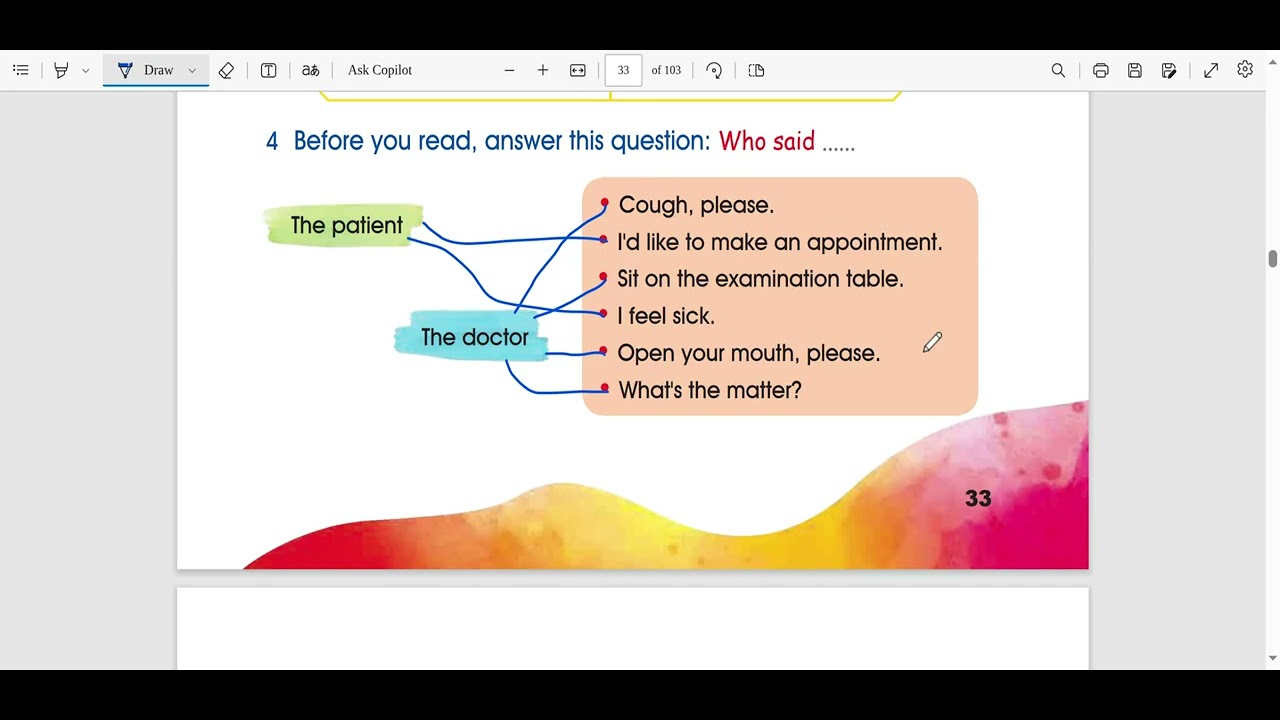Click 'The doctor' label
Image resolution: width=1280 pixels, height=720 pixels.
474,337
